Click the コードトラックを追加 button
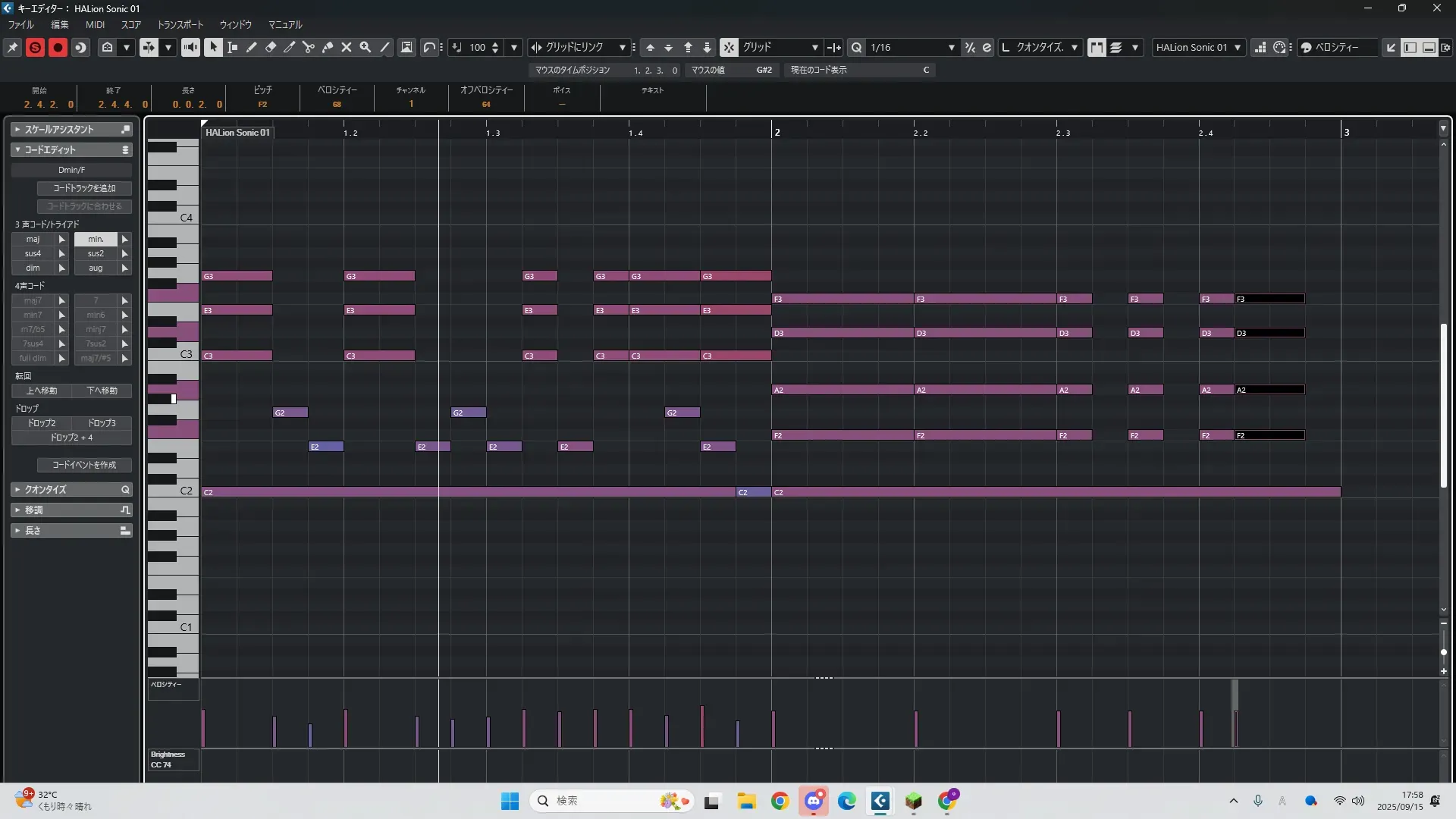This screenshot has width=1456, height=819. pos(84,188)
